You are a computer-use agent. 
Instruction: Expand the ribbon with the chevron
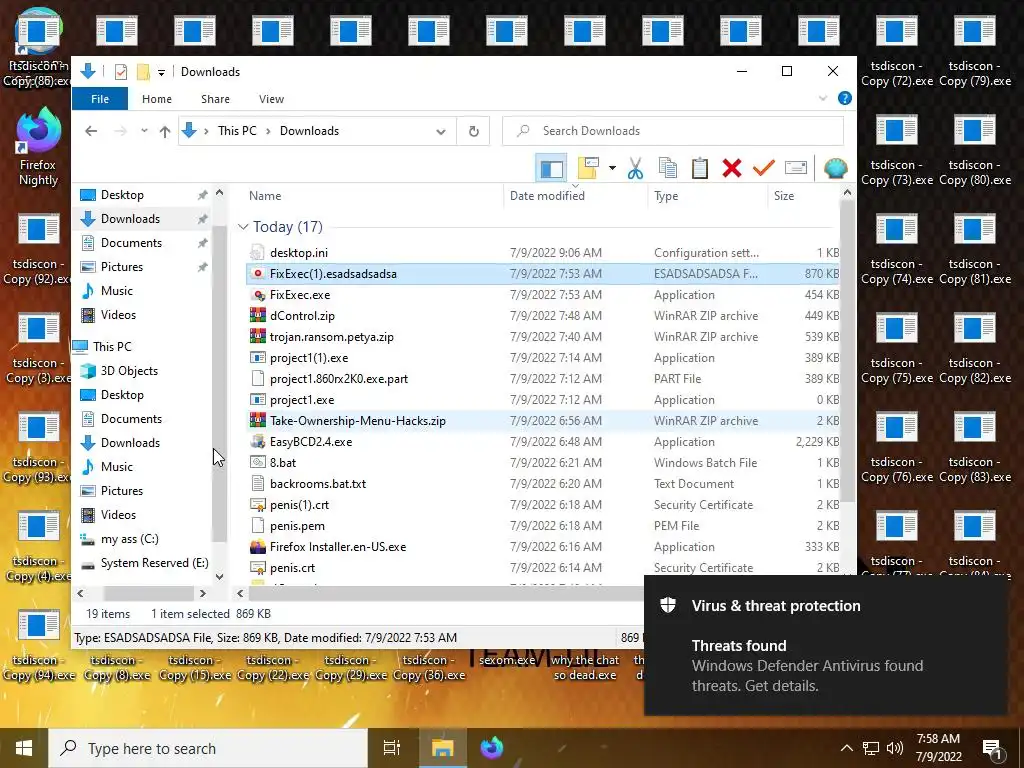pos(823,99)
